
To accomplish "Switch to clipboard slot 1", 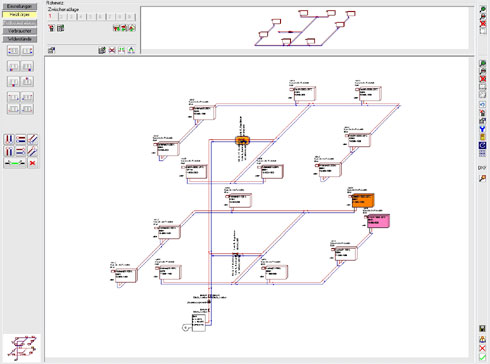I will (x=52, y=17).
